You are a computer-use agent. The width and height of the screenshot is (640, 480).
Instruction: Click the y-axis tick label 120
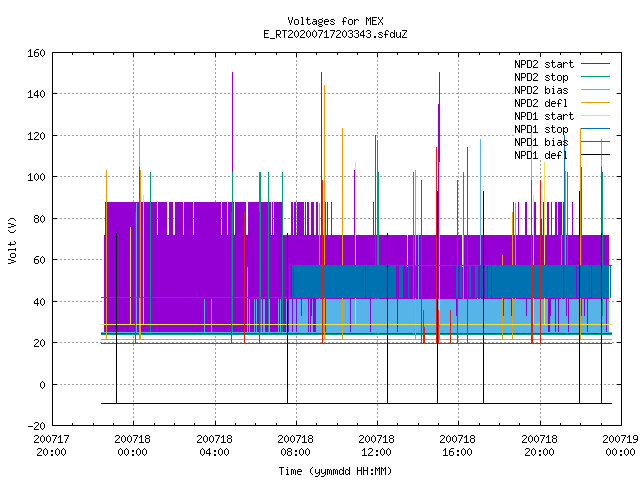click(36, 136)
